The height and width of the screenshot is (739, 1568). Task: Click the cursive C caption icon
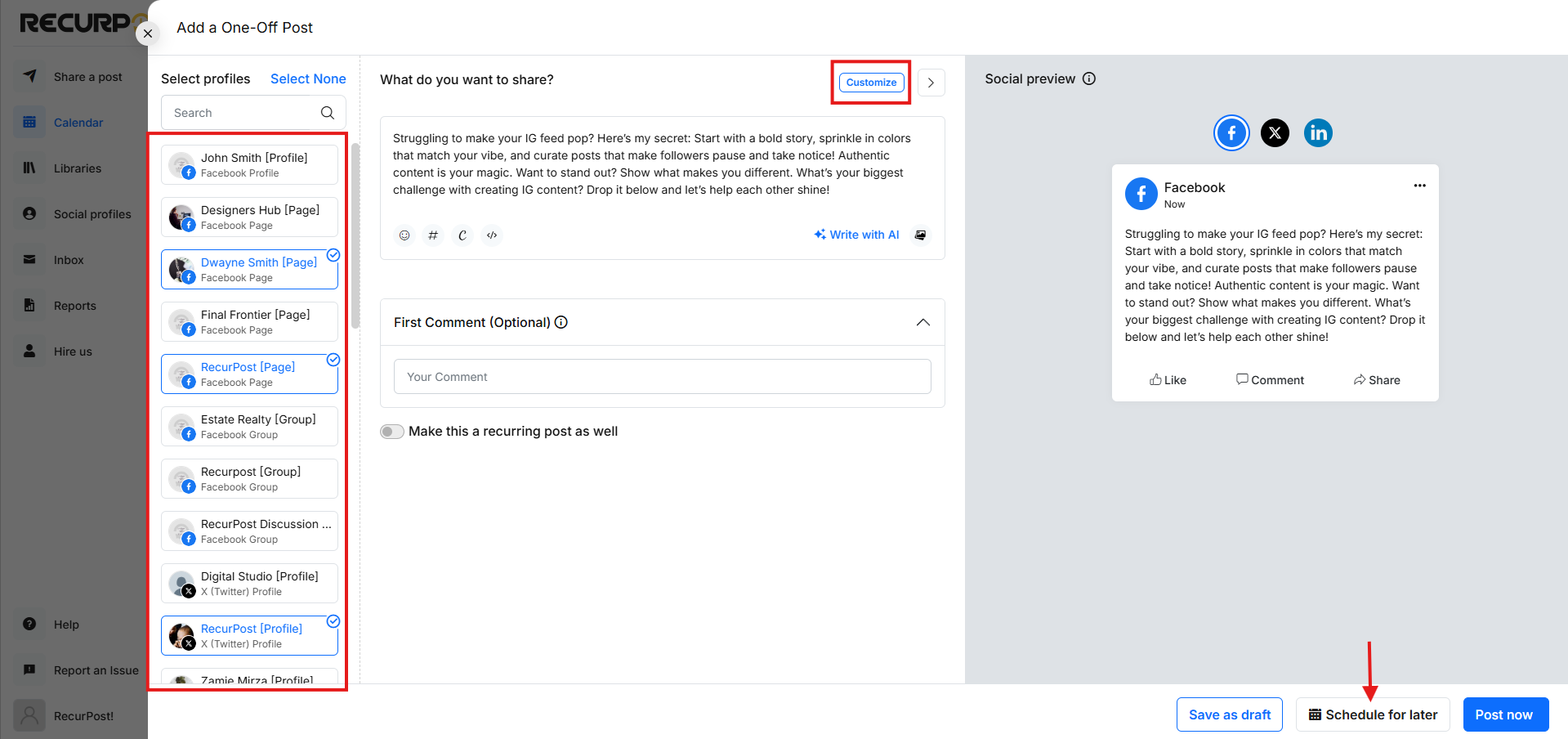[462, 235]
